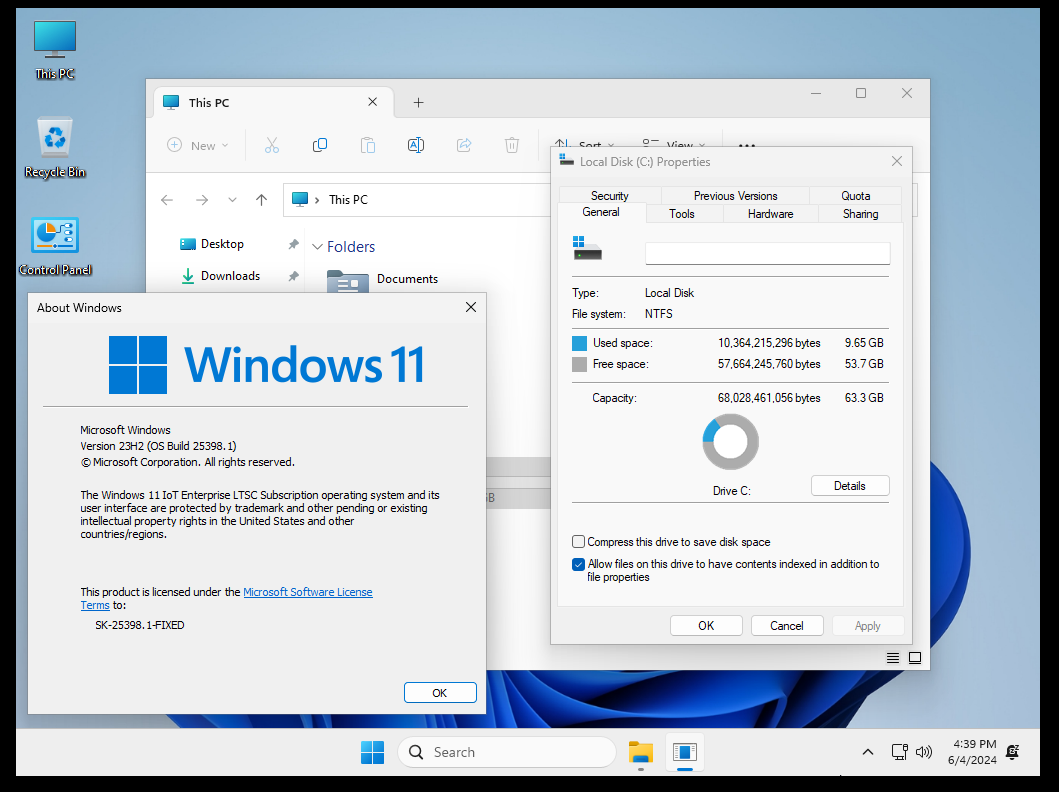Viewport: 1059px width, 792px height.
Task: Click Documents folder icon in Explorer
Action: click(347, 281)
